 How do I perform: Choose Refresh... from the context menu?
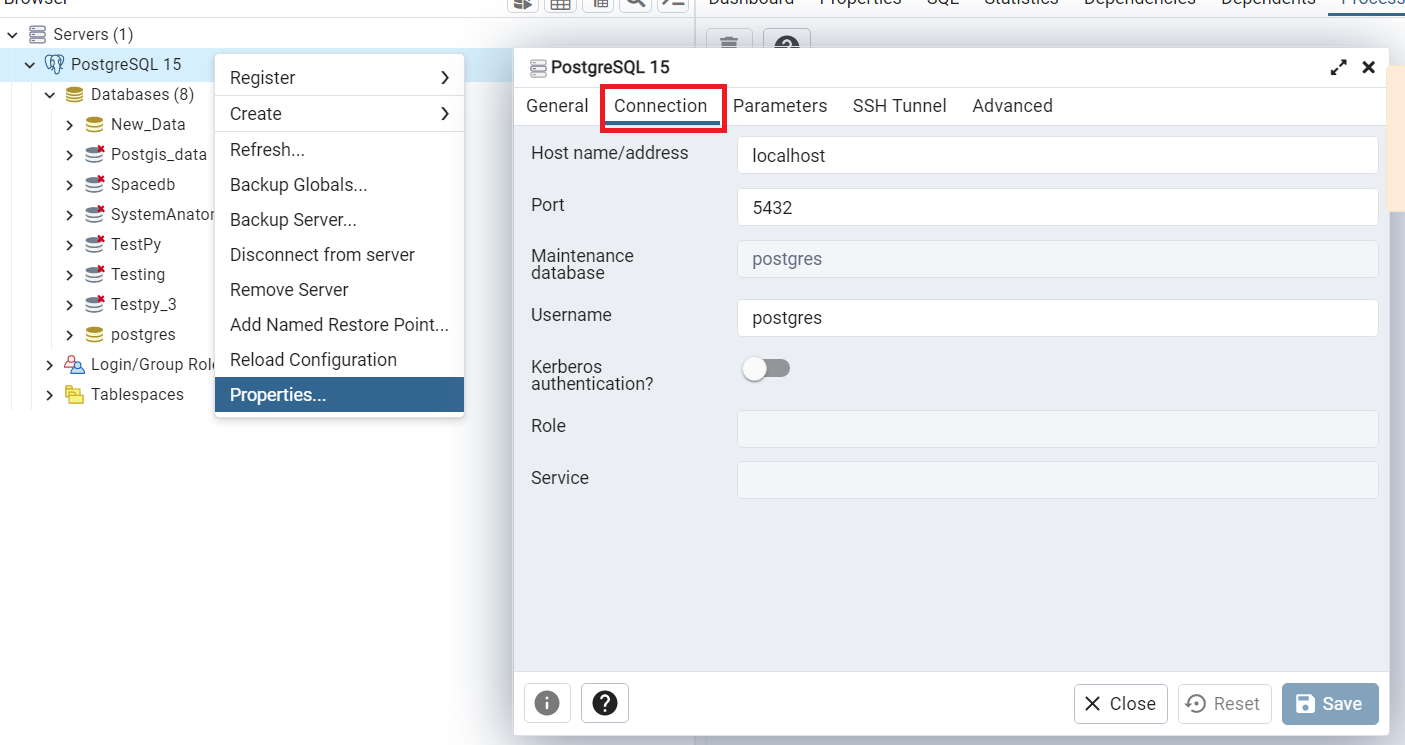pos(339,150)
